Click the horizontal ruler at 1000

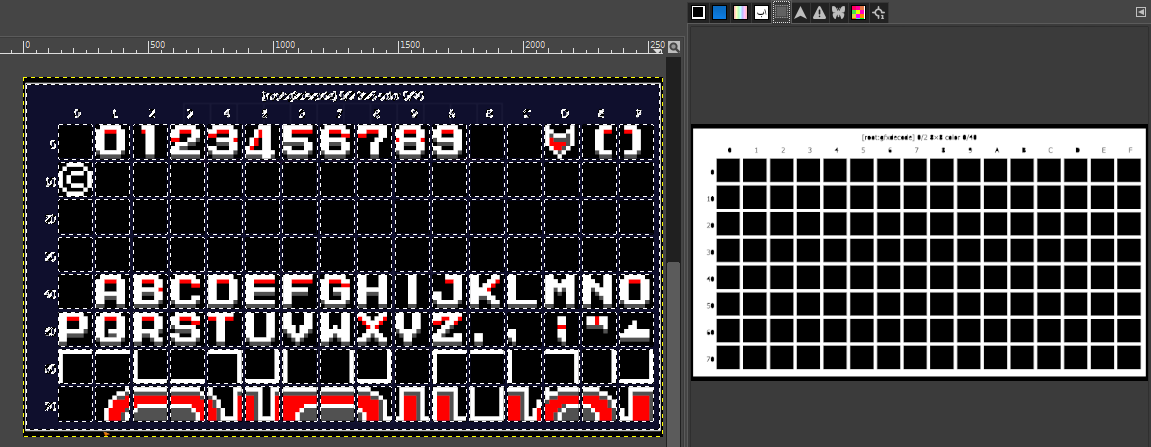point(285,46)
